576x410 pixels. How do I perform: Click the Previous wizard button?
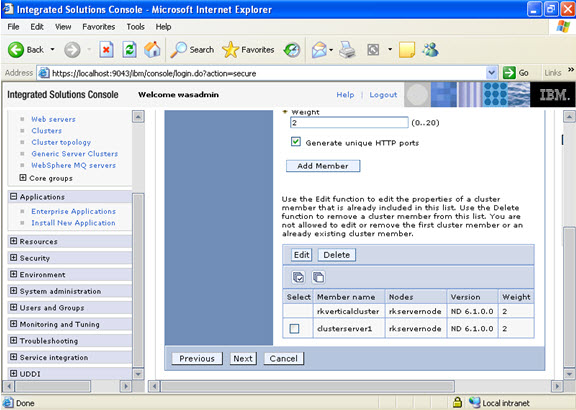[197, 359]
